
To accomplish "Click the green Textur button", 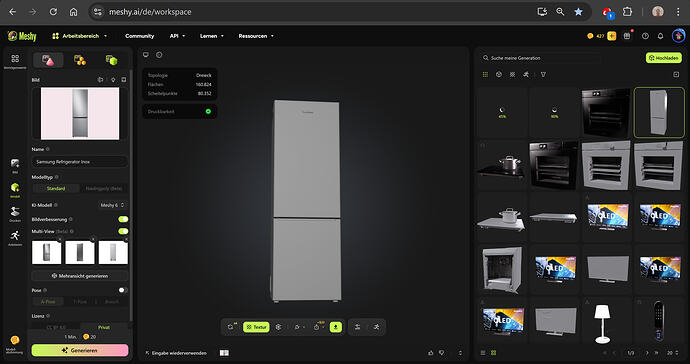I will 256,327.
